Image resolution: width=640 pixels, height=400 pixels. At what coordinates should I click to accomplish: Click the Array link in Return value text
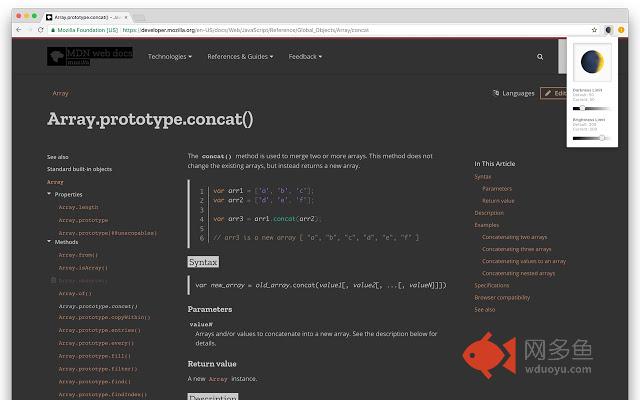218,379
